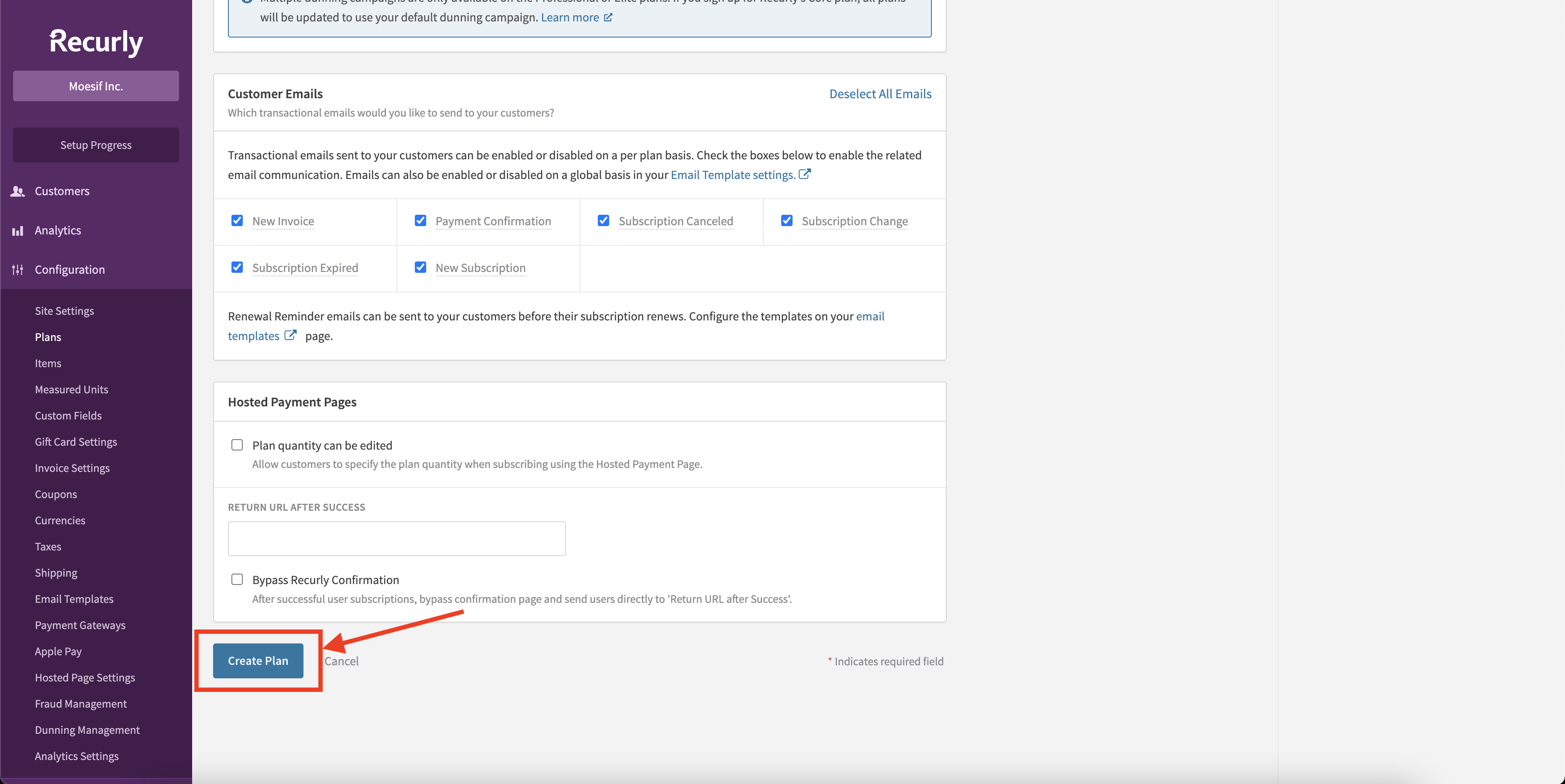The image size is (1565, 784).
Task: Enable Plan quantity can be edited
Action: coord(237,445)
